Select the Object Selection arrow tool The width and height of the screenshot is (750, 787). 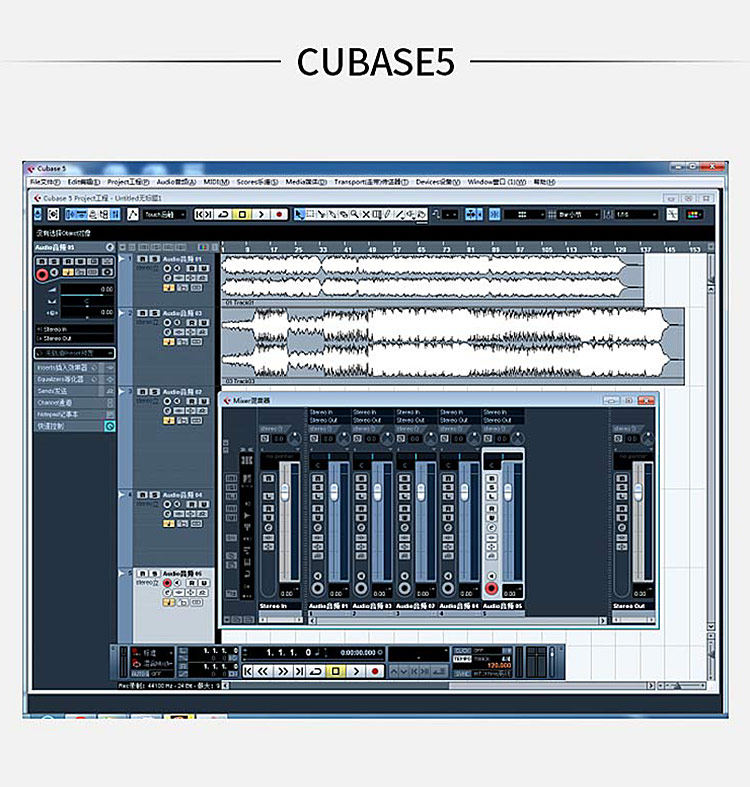(299, 214)
